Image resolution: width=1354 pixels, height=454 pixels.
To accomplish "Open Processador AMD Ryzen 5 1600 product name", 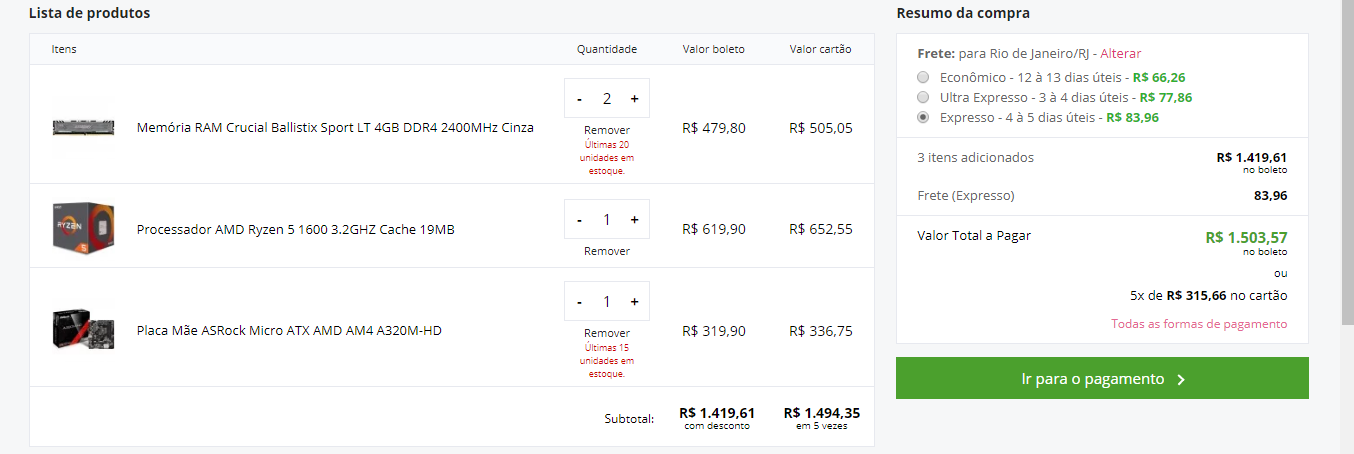I will point(295,229).
